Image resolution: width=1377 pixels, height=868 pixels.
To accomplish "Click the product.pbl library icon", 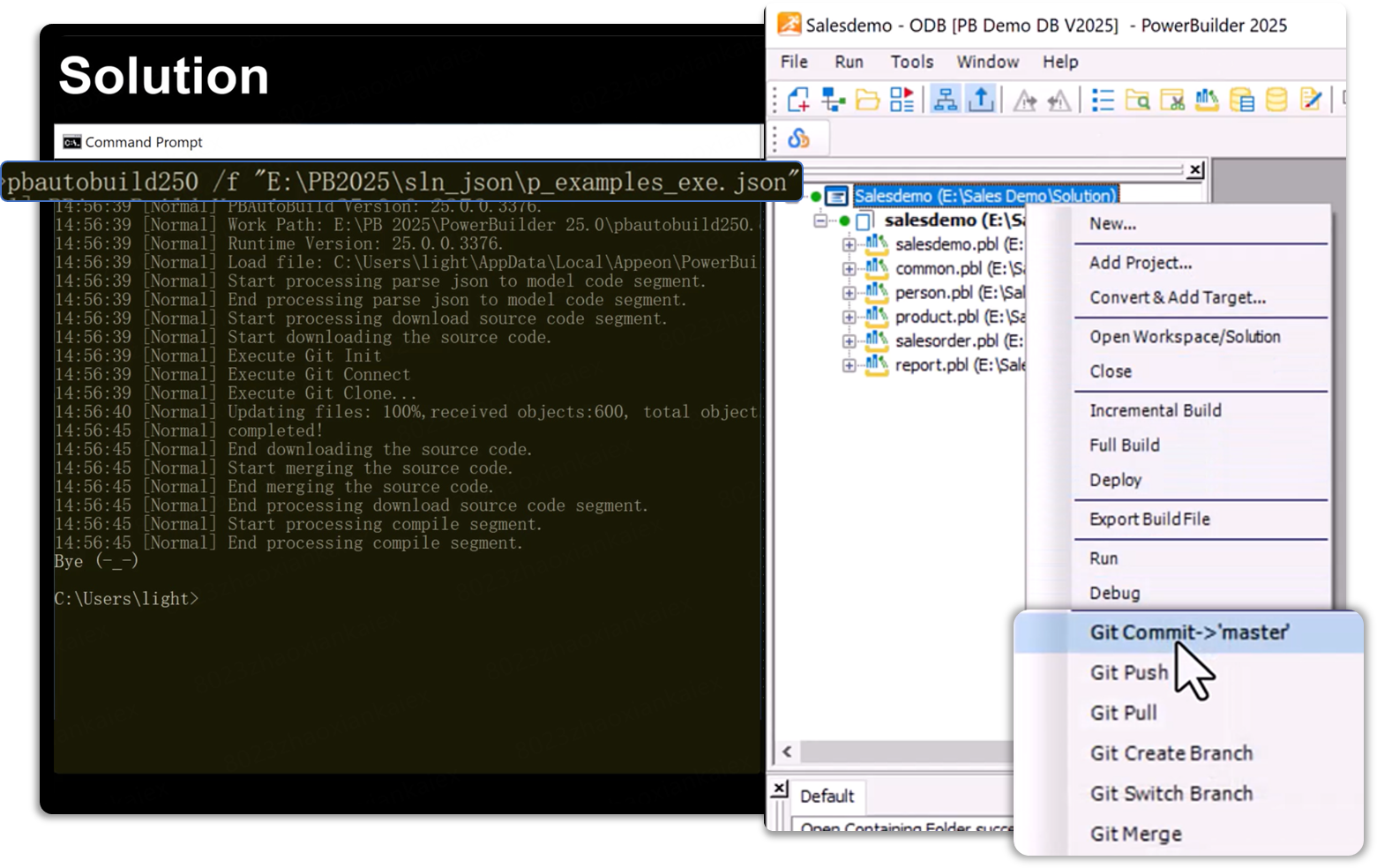I will point(876,317).
